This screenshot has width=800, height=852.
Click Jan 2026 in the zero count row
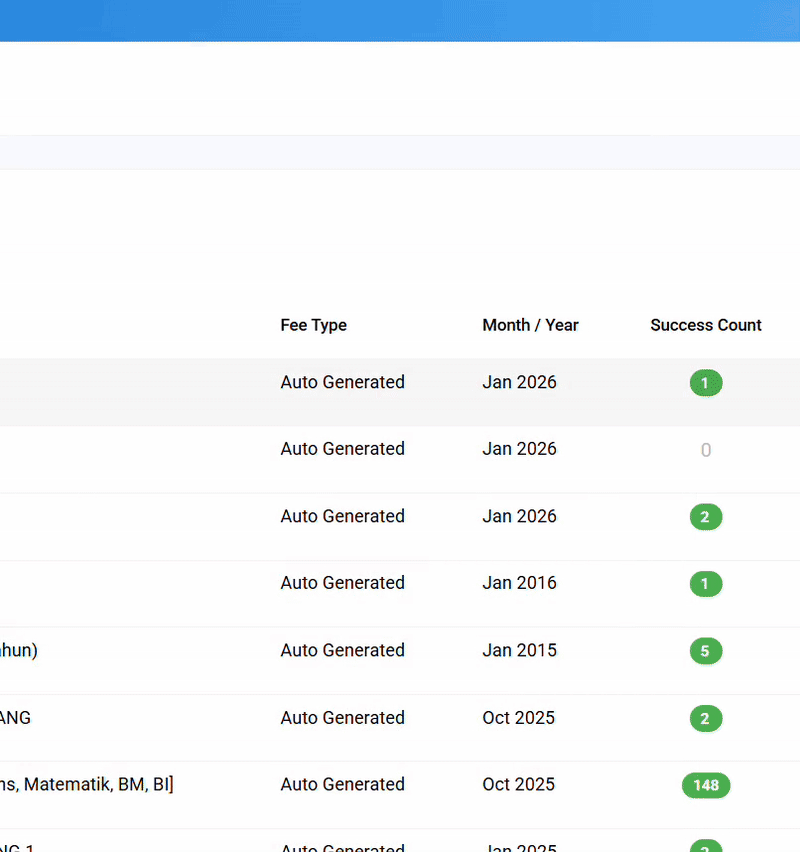coord(519,449)
